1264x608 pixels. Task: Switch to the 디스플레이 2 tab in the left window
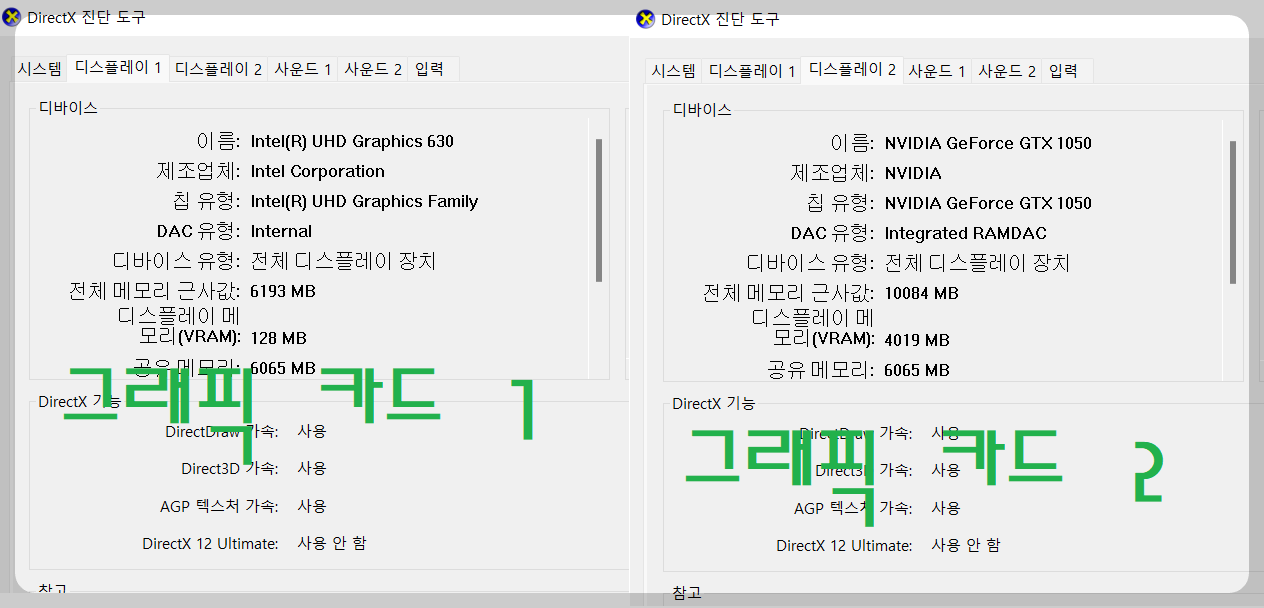coord(219,69)
